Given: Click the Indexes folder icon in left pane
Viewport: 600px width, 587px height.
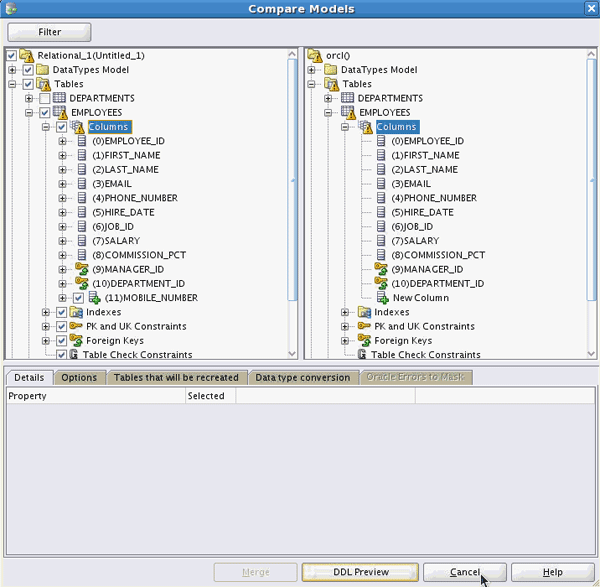Looking at the screenshot, I should pos(77,312).
